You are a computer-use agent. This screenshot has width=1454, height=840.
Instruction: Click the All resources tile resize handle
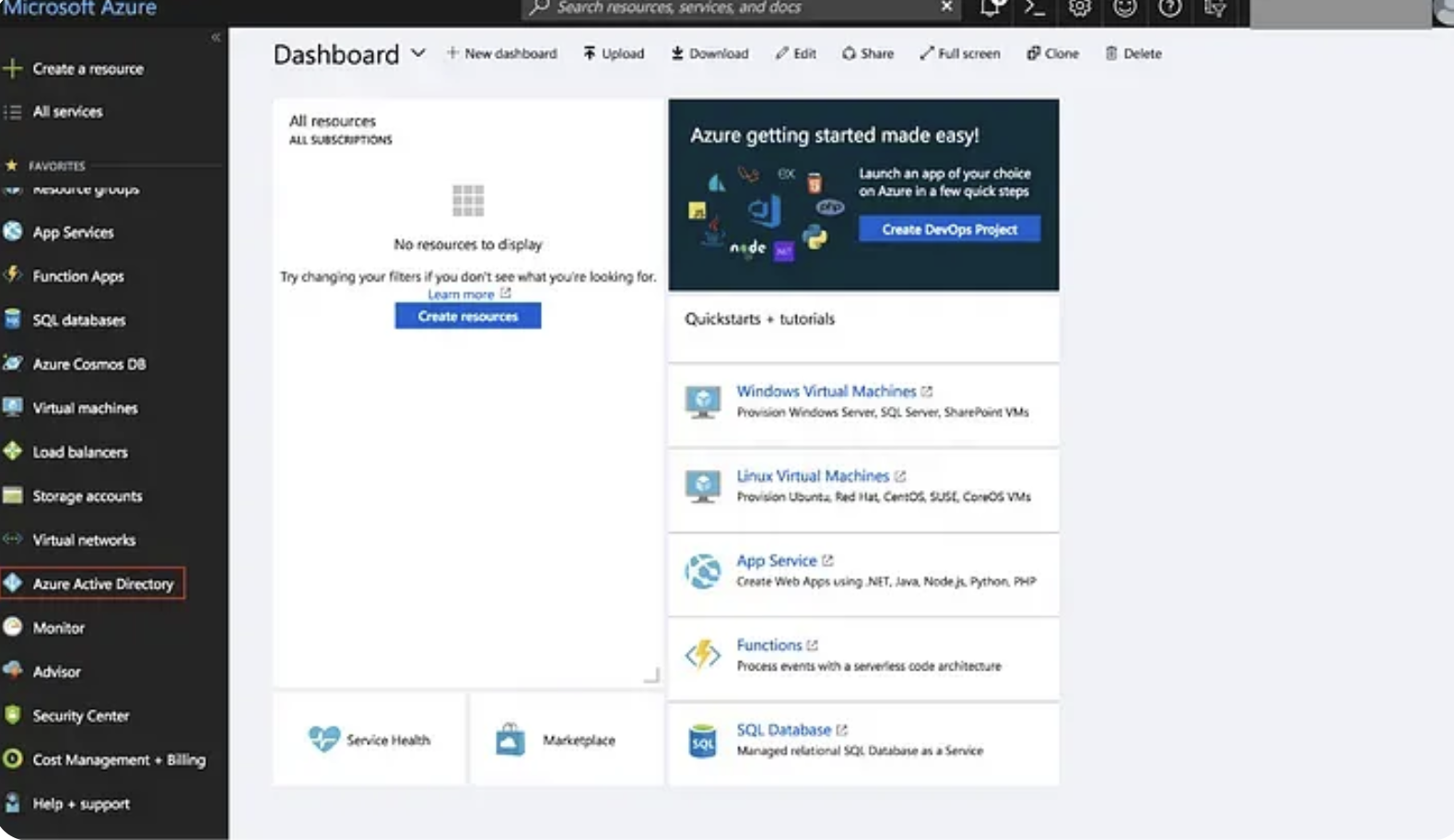pos(651,676)
